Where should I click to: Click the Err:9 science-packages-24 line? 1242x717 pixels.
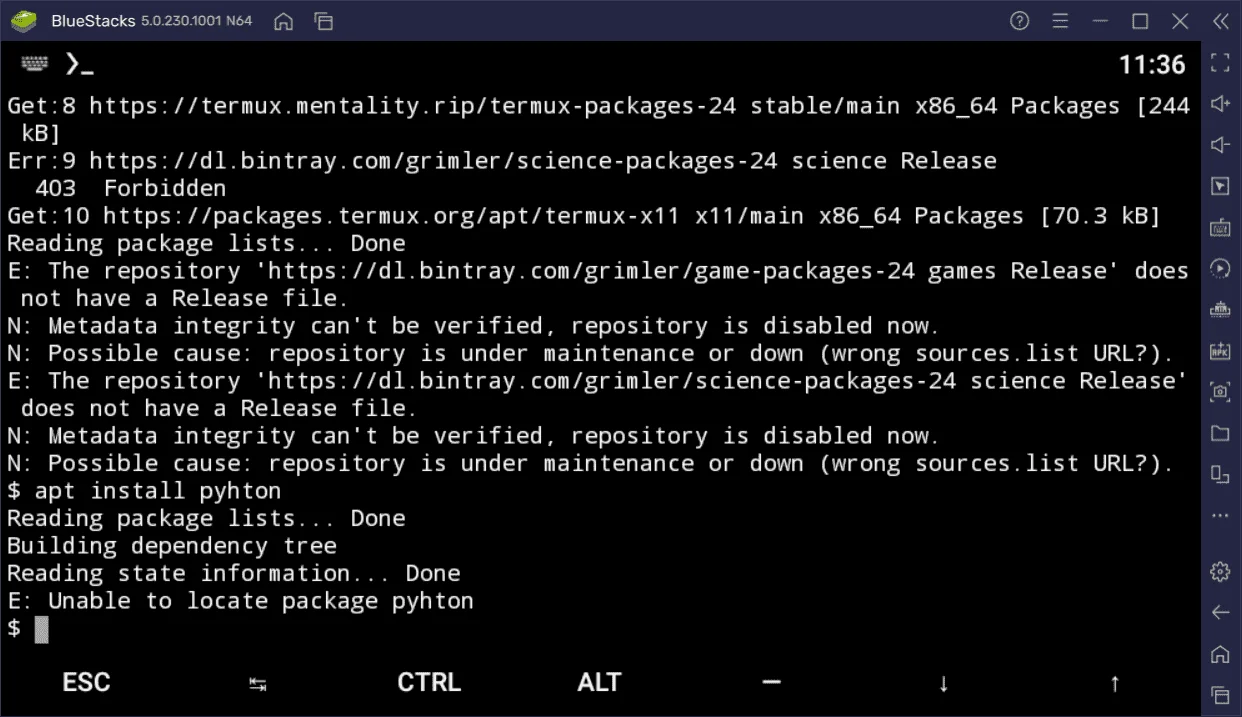pos(502,161)
